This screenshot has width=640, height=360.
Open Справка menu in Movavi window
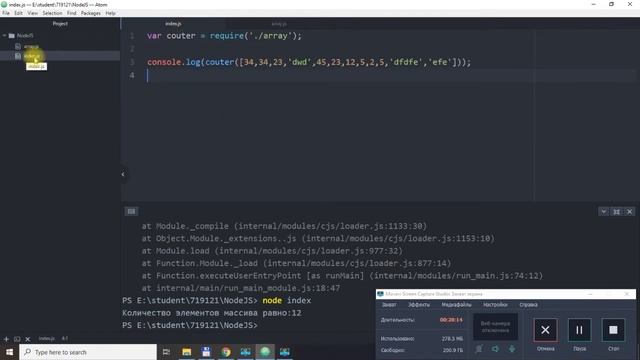coord(528,305)
